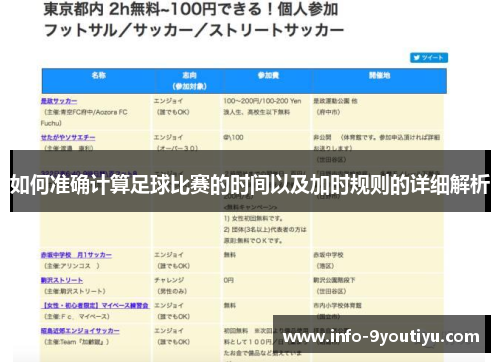This screenshot has height=362, width=500.
Task: Click the (男性のみ) target text
Action: pos(172,291)
